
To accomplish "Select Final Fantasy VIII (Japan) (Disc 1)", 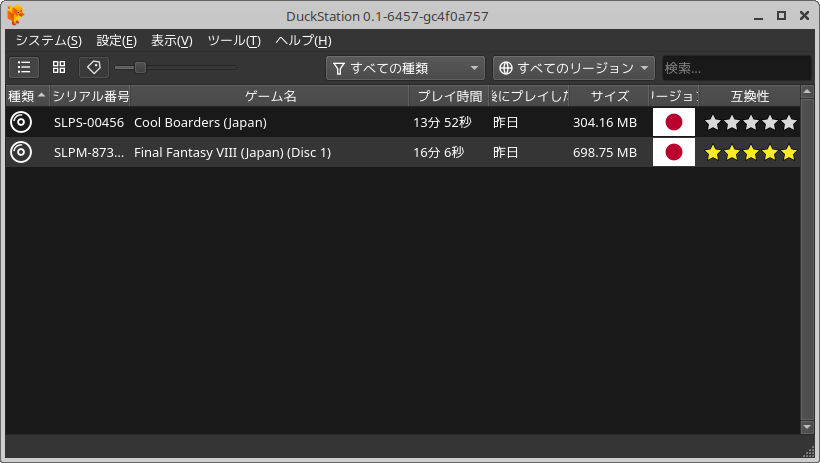I will (x=232, y=152).
